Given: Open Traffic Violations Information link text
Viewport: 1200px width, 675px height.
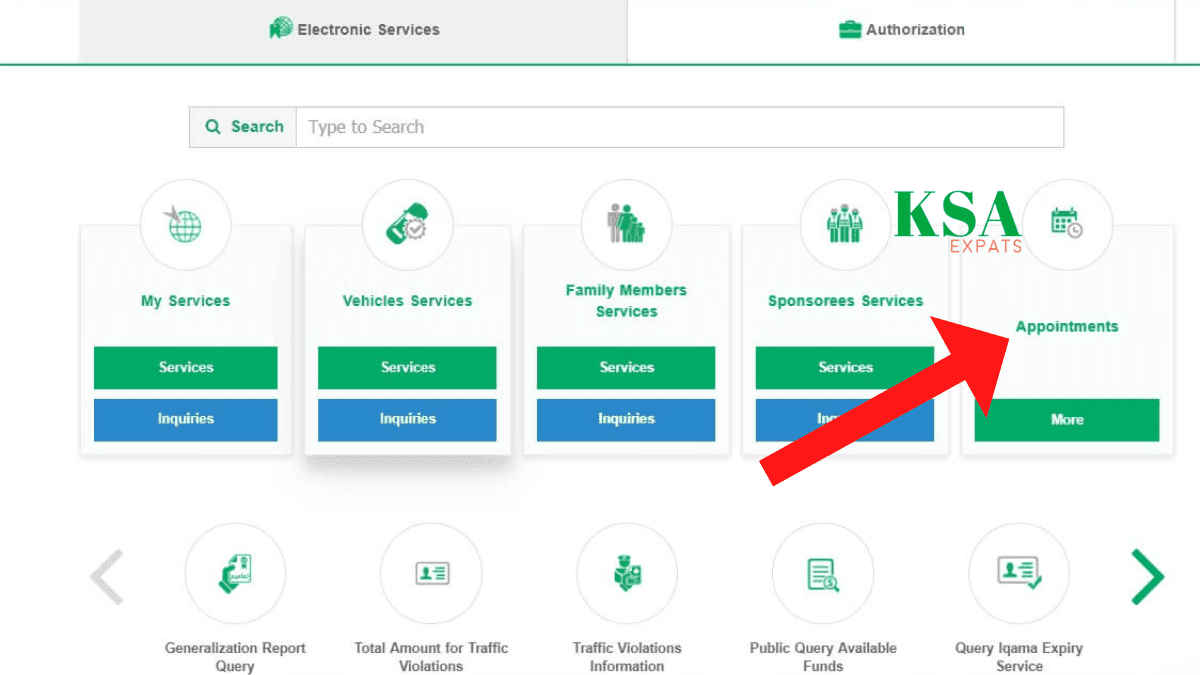Looking at the screenshot, I should click(x=627, y=657).
